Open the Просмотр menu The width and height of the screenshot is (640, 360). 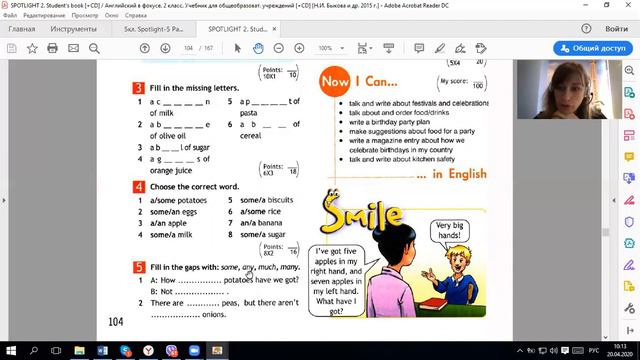click(85, 15)
